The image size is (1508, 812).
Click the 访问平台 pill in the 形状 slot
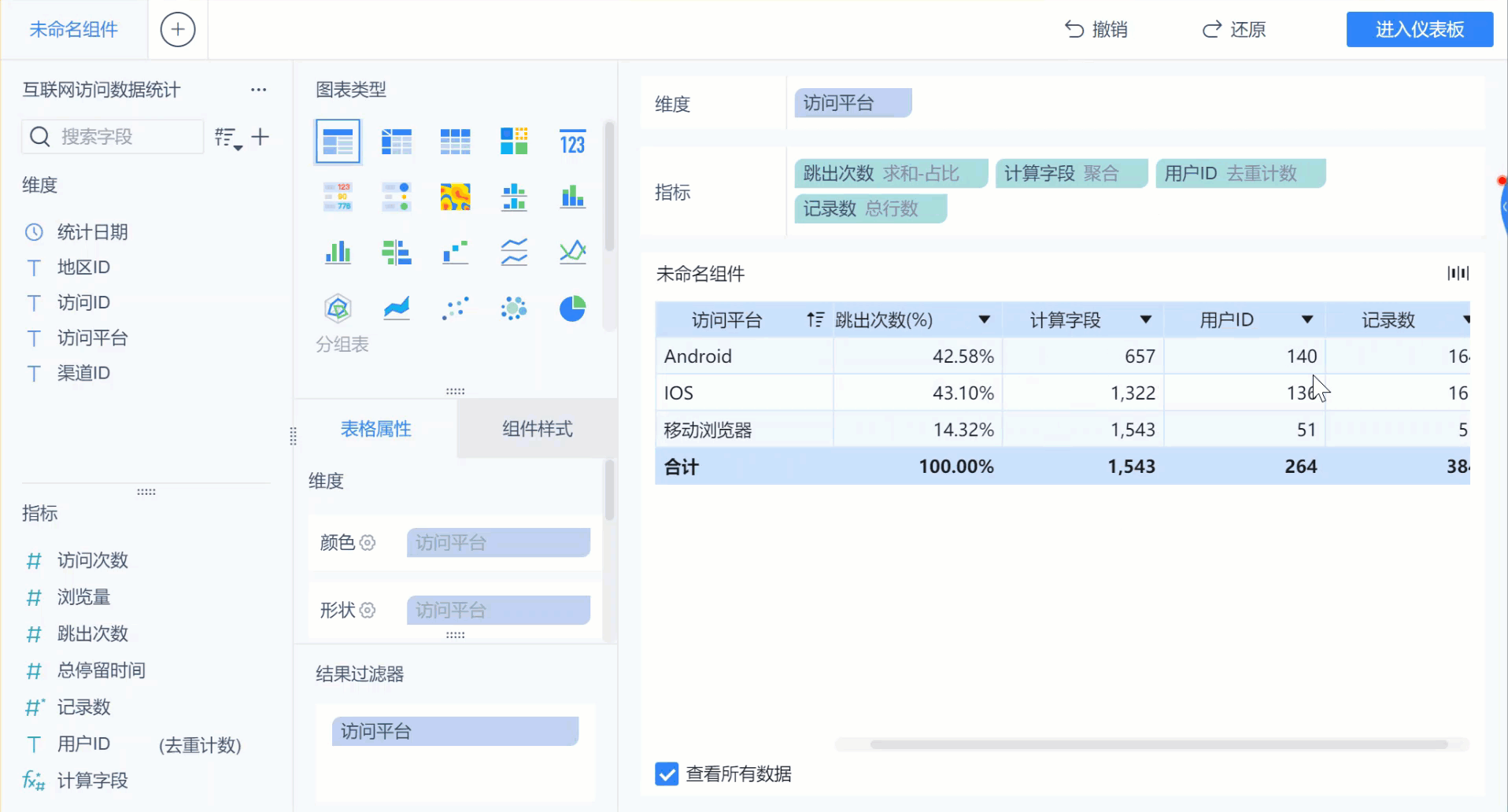point(498,611)
